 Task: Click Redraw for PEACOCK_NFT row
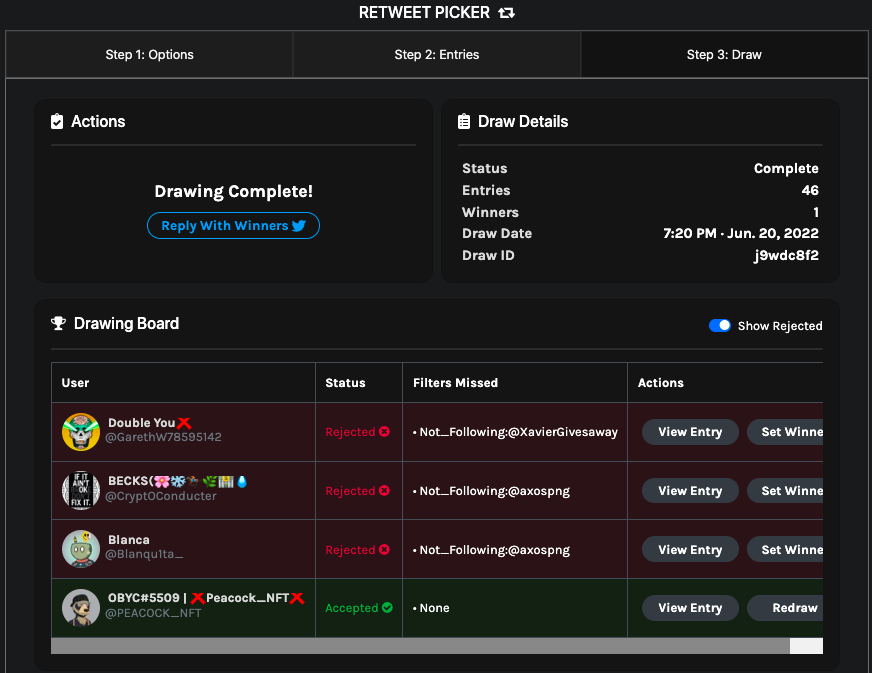click(x=785, y=608)
